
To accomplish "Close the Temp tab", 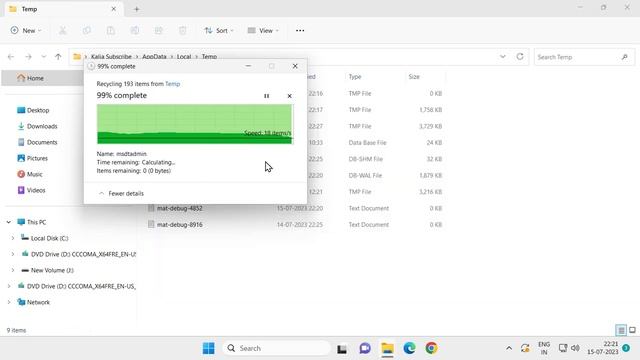I will point(114,9).
